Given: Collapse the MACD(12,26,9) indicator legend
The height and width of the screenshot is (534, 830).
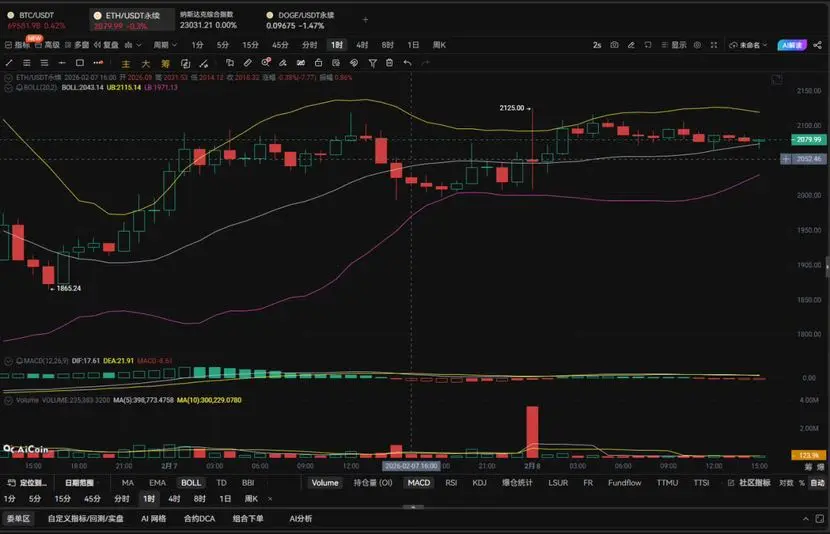Looking at the screenshot, I should 8,361.
